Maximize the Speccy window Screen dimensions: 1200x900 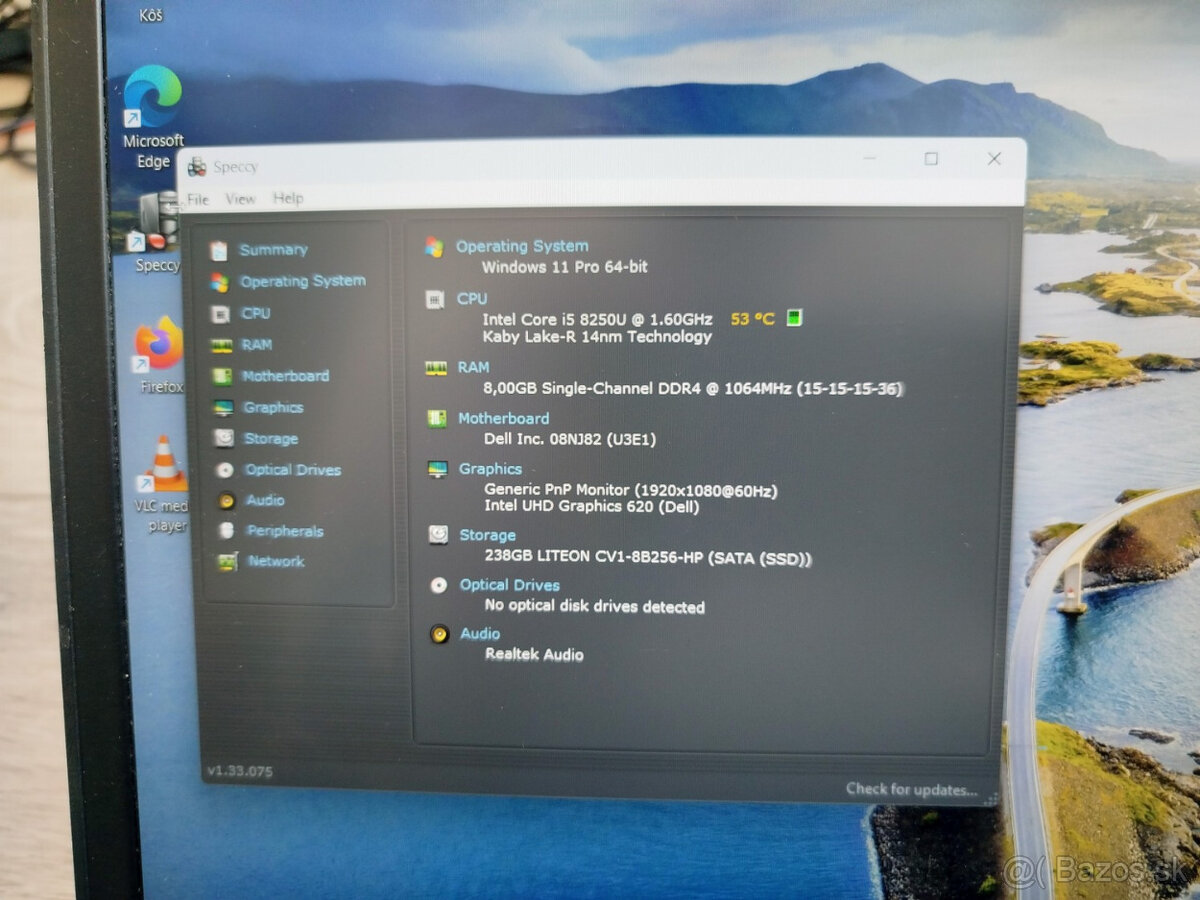point(931,159)
